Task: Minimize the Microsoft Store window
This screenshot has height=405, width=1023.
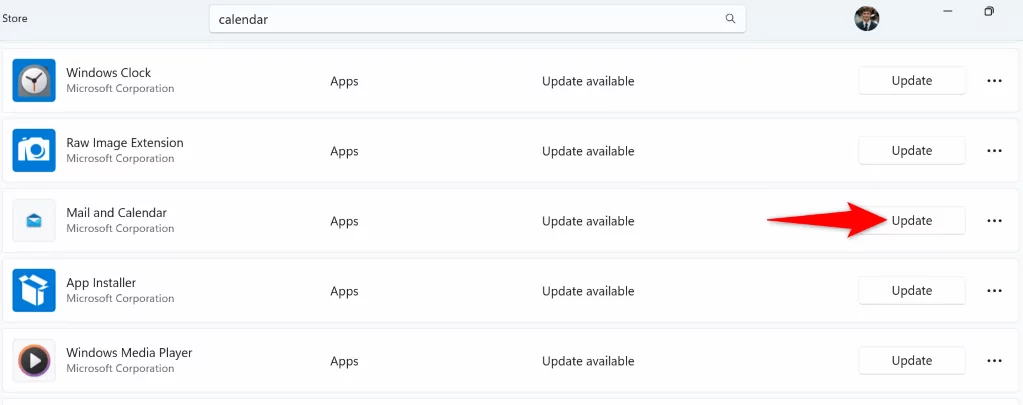Action: click(x=945, y=11)
